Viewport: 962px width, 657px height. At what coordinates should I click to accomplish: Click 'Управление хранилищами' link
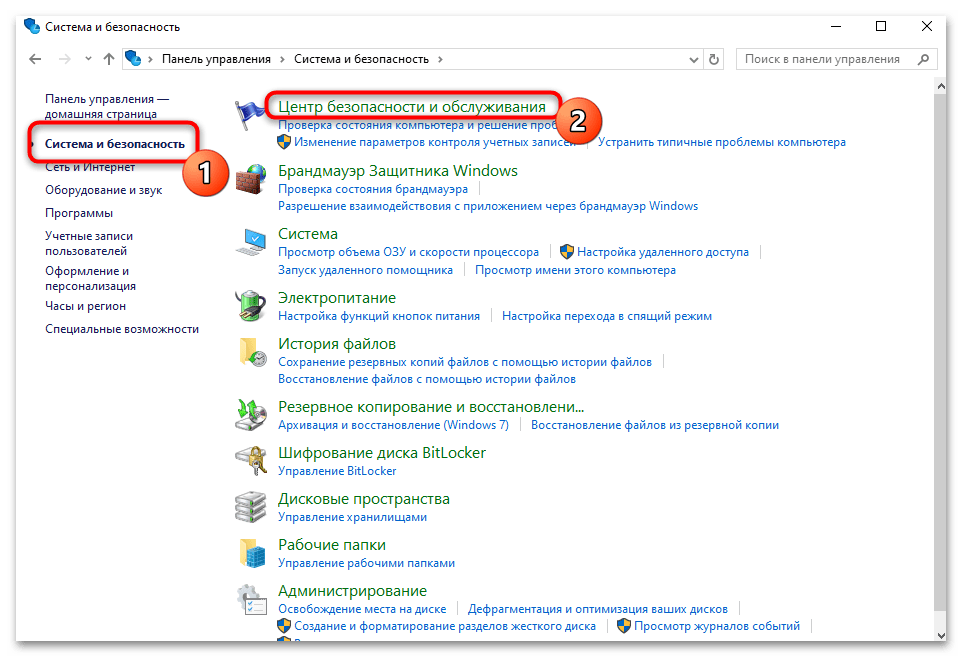click(x=352, y=517)
